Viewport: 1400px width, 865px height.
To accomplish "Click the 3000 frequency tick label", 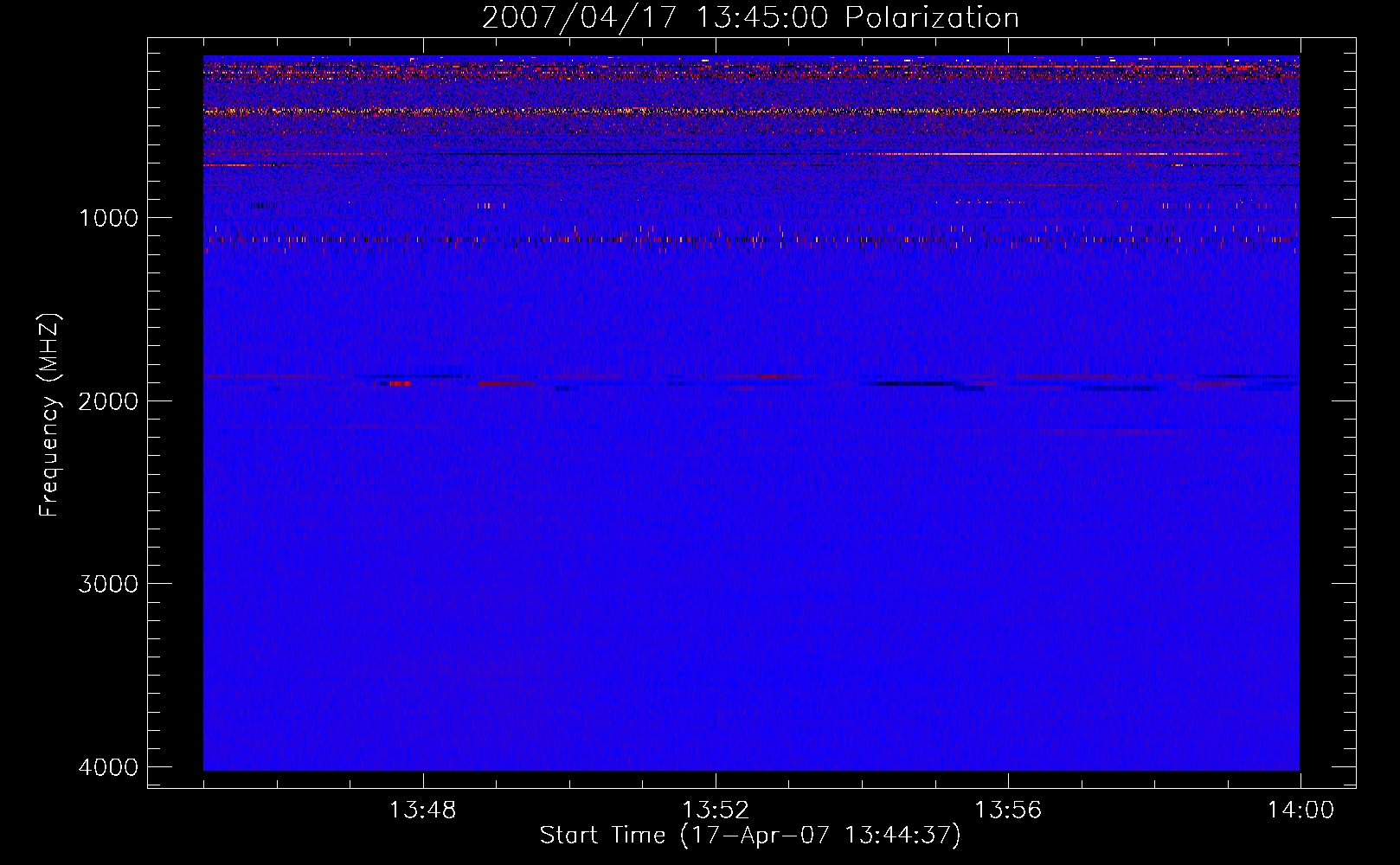I will click(108, 584).
